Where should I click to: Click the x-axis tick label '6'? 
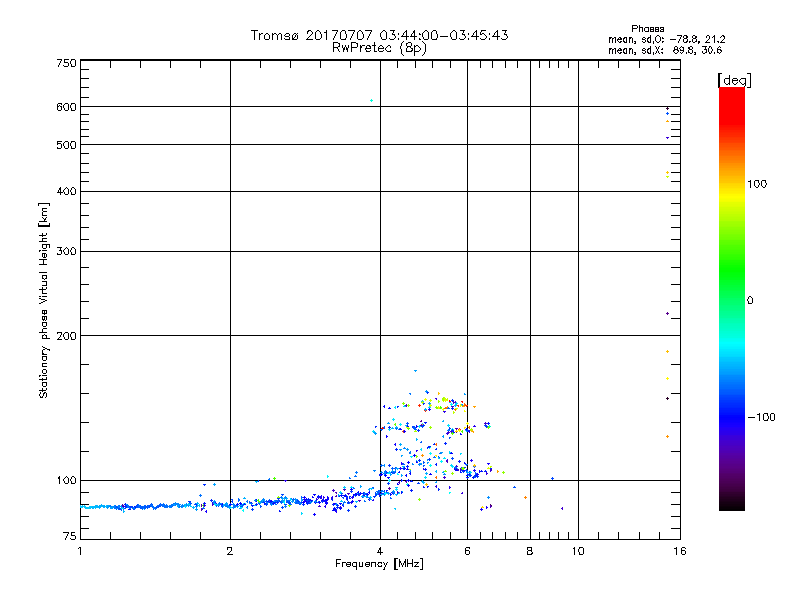(x=467, y=551)
